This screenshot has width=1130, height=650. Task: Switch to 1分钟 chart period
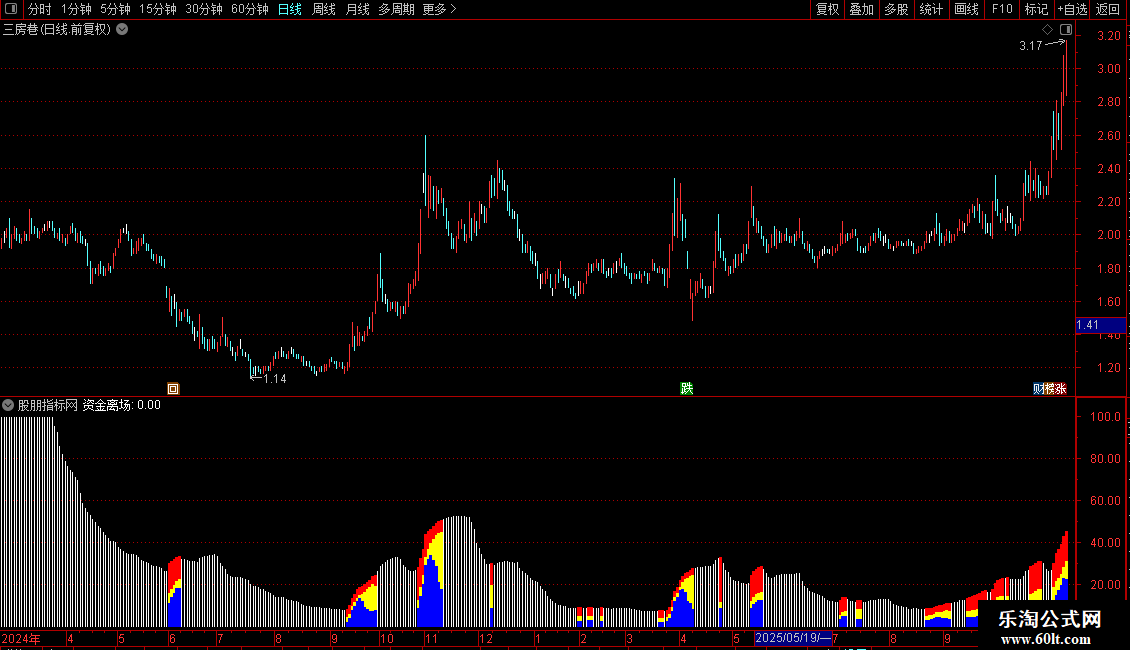pos(76,9)
